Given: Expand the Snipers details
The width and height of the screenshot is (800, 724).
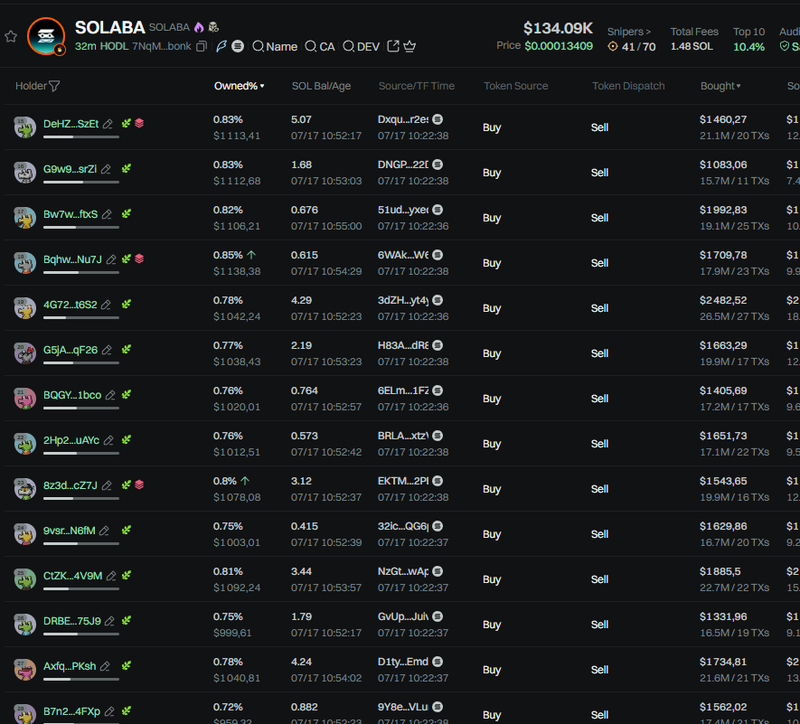Looking at the screenshot, I should pos(628,32).
